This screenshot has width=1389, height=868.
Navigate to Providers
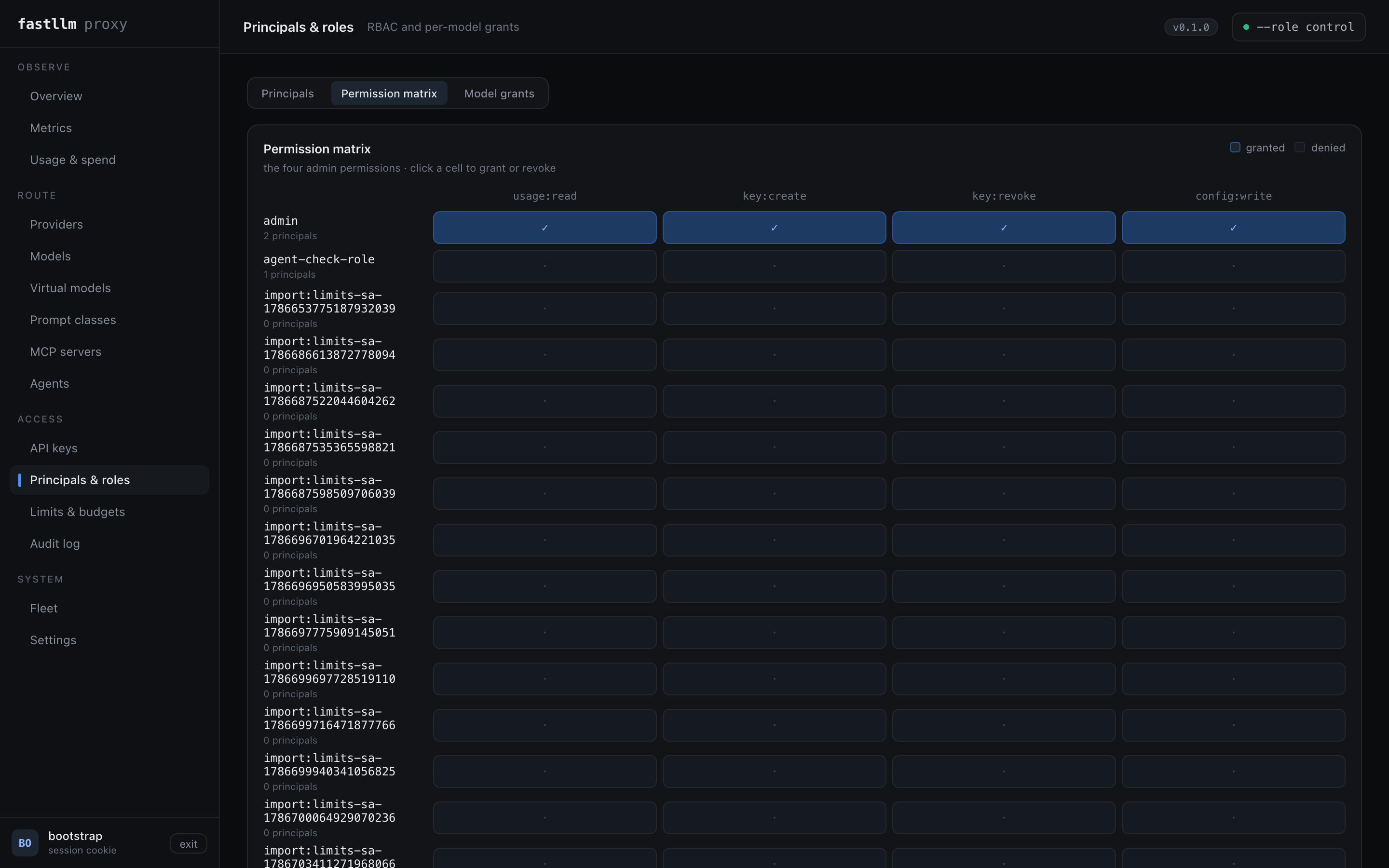(109, 224)
